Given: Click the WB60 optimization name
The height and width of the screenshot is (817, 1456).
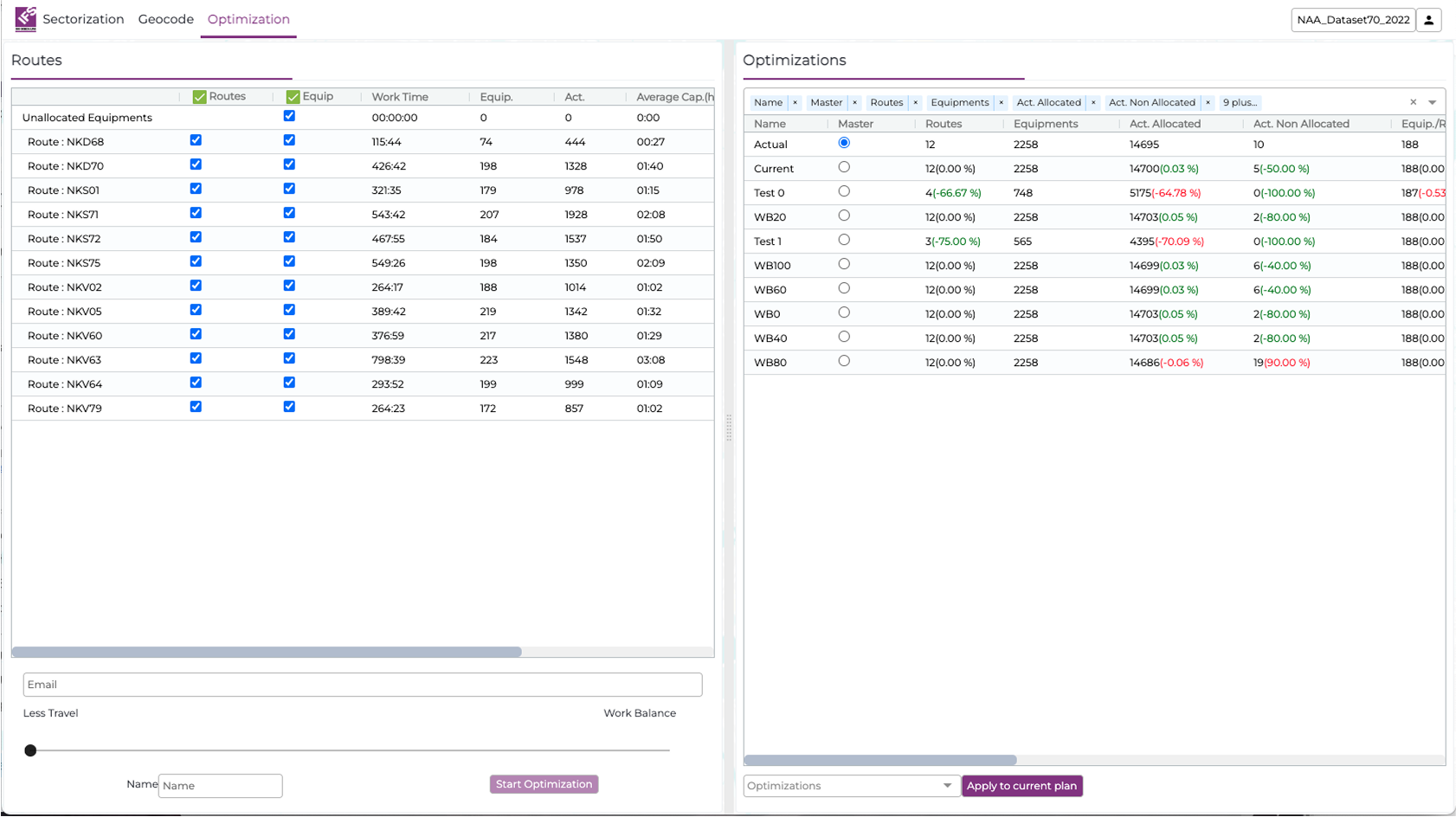Looking at the screenshot, I should [x=770, y=290].
